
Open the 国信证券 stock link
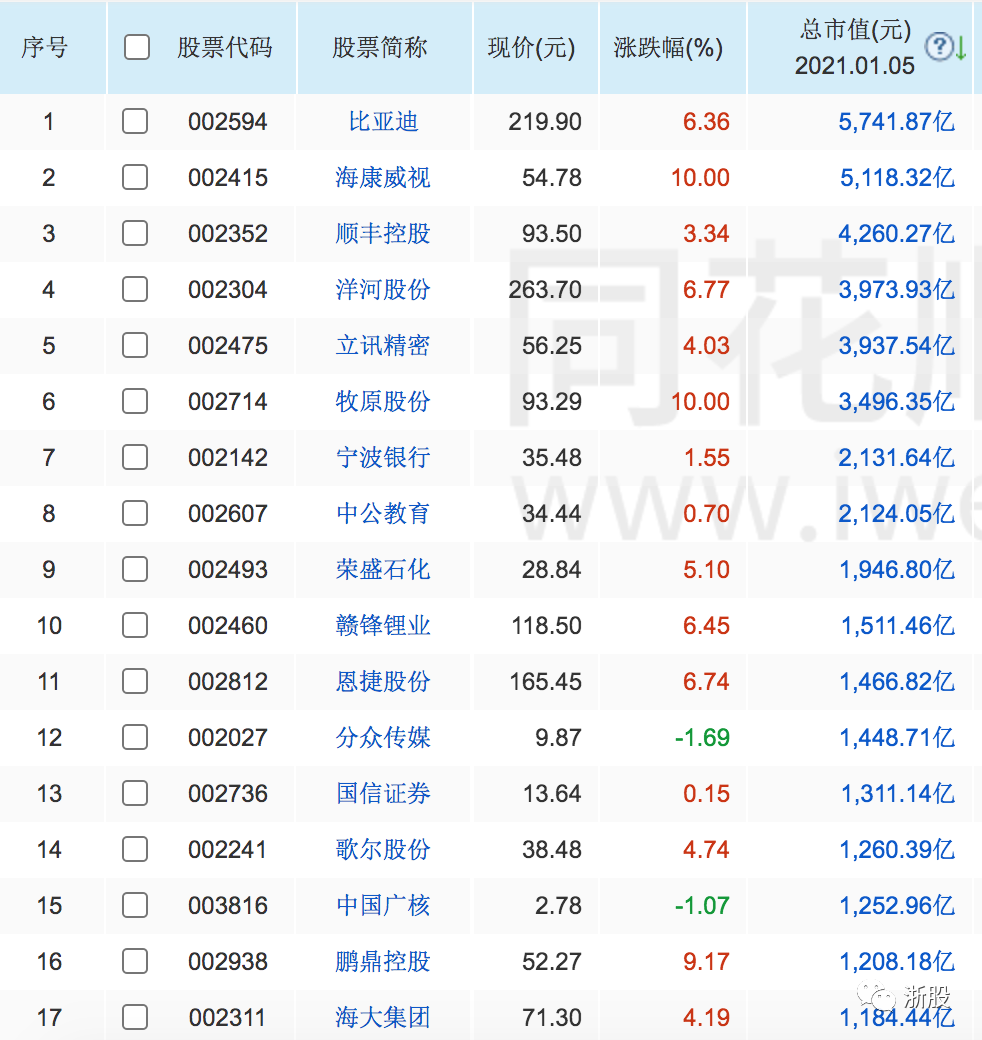point(383,793)
